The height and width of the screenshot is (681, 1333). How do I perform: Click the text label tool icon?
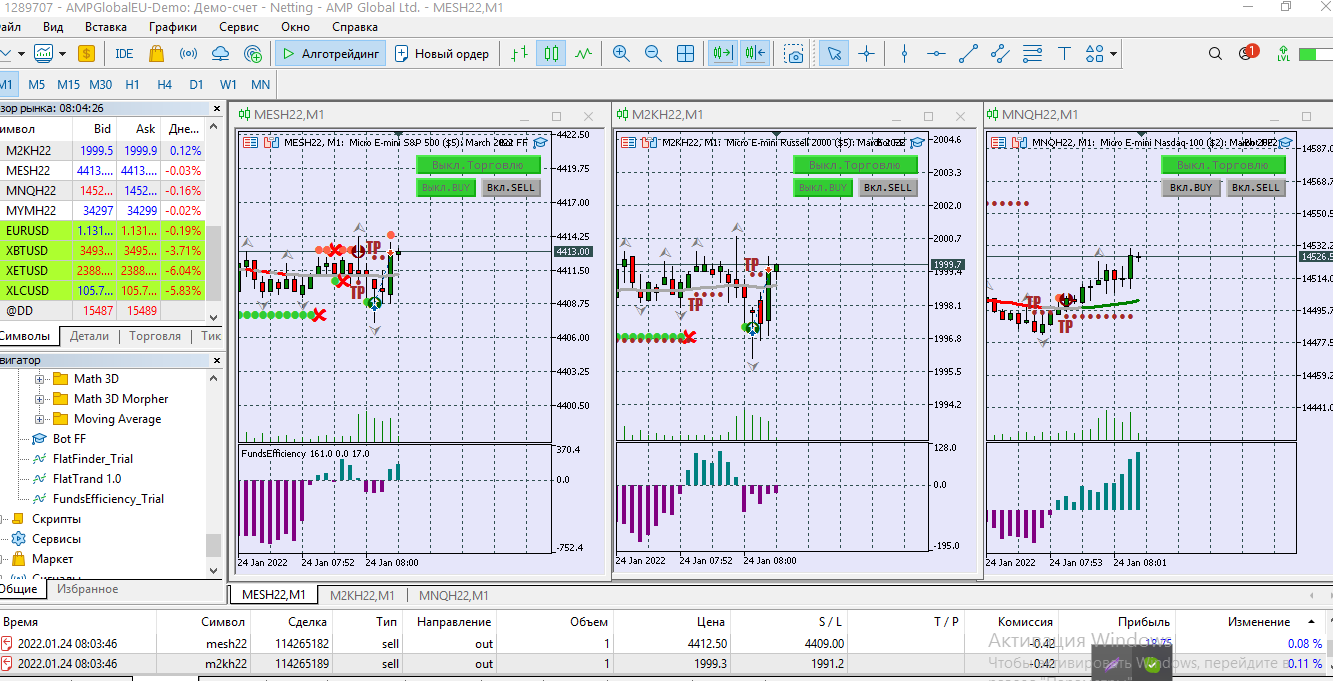coord(1064,54)
